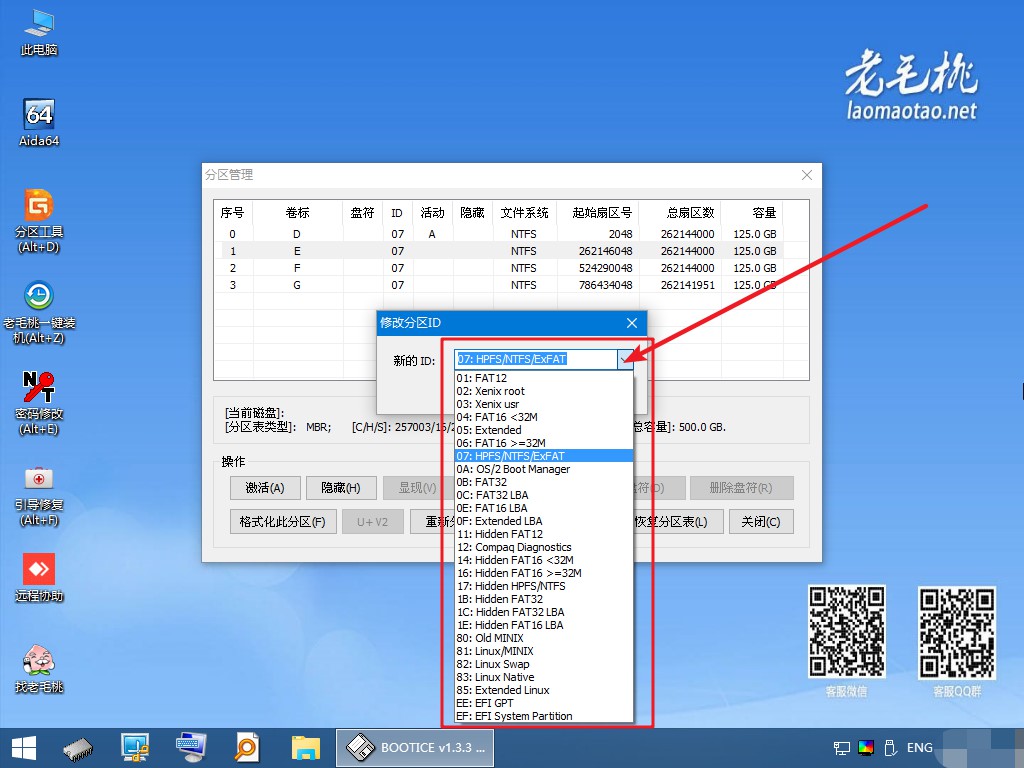This screenshot has height=768, width=1024.
Task: Click 格式化此分区(F) button
Action: (283, 522)
